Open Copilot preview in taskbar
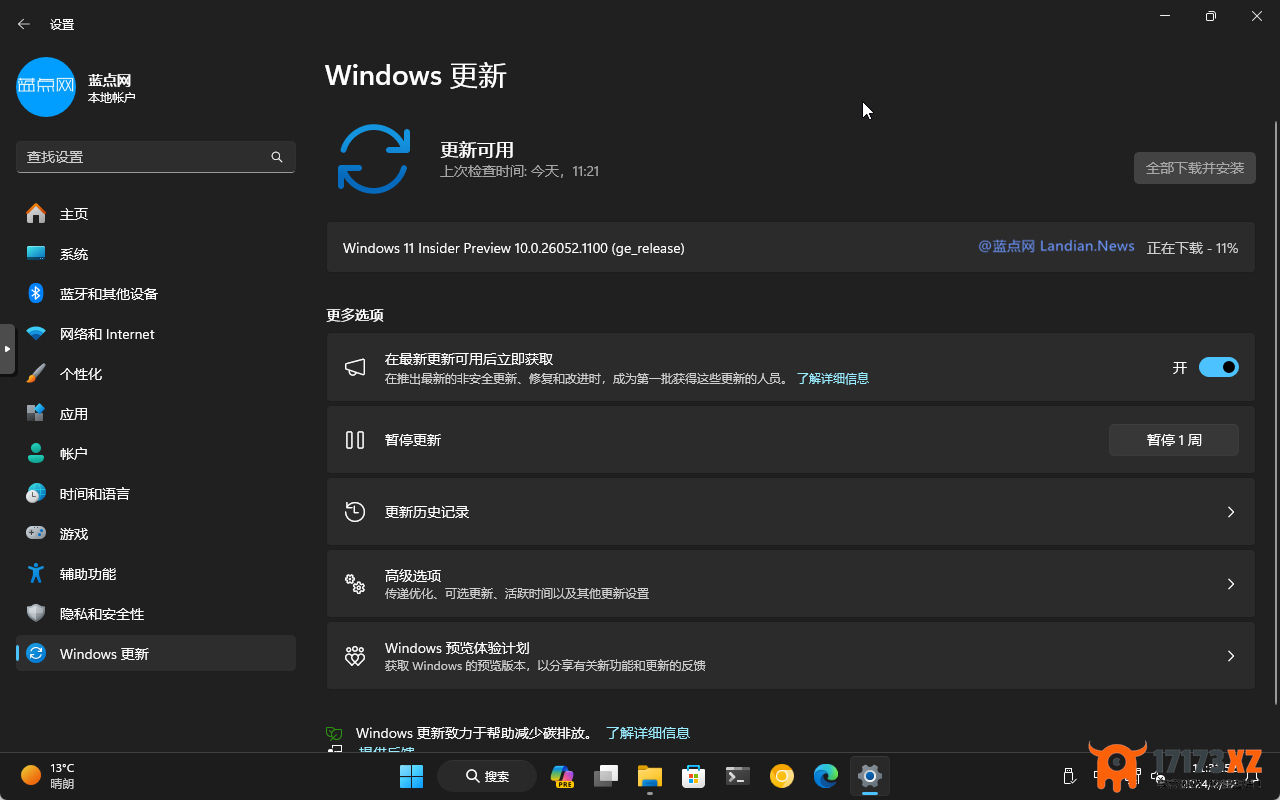This screenshot has height=800, width=1280. pos(562,776)
